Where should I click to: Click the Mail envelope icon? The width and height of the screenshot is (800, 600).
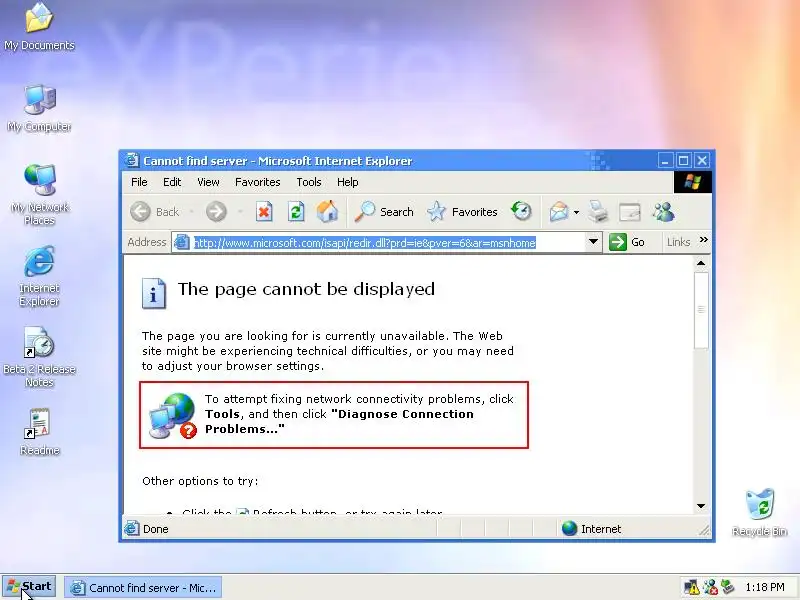(x=559, y=212)
